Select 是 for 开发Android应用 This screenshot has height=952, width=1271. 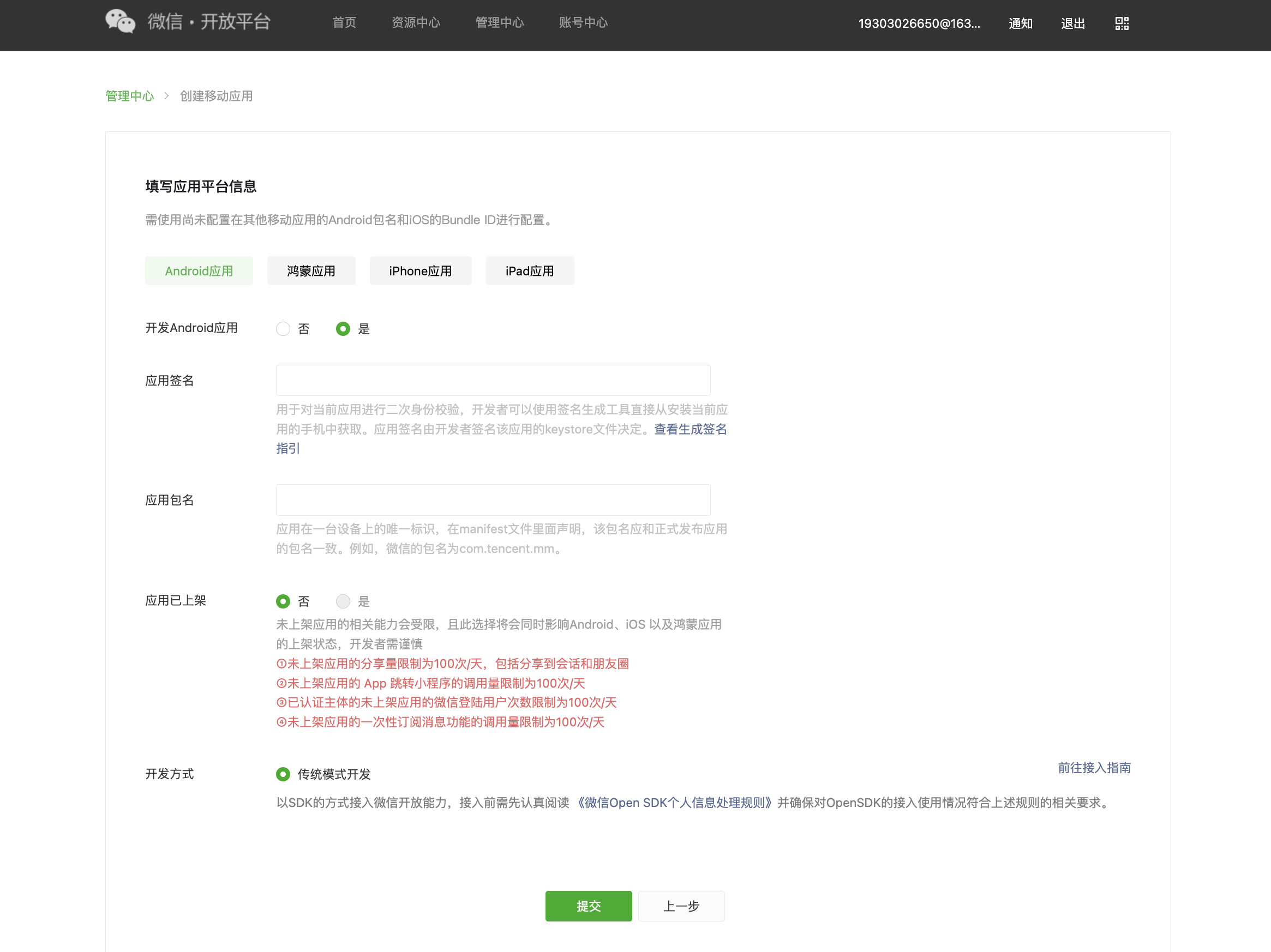[343, 328]
